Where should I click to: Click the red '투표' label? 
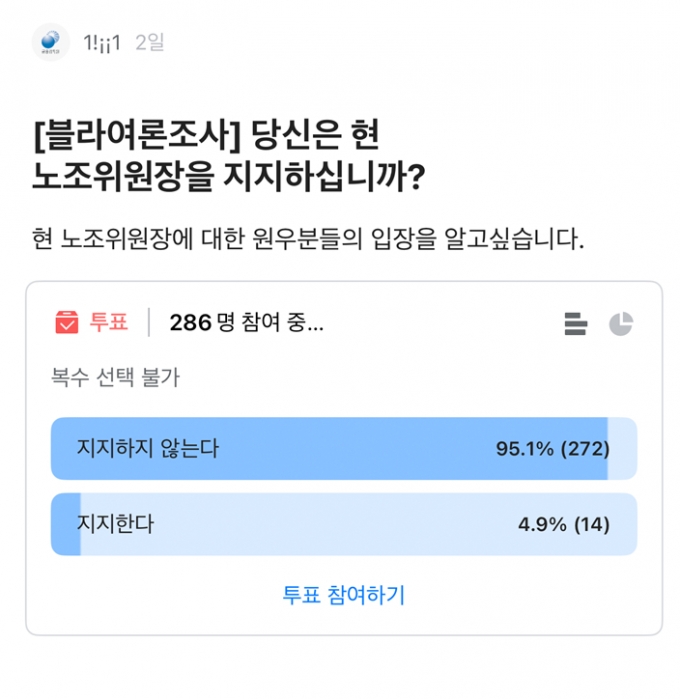(x=110, y=323)
